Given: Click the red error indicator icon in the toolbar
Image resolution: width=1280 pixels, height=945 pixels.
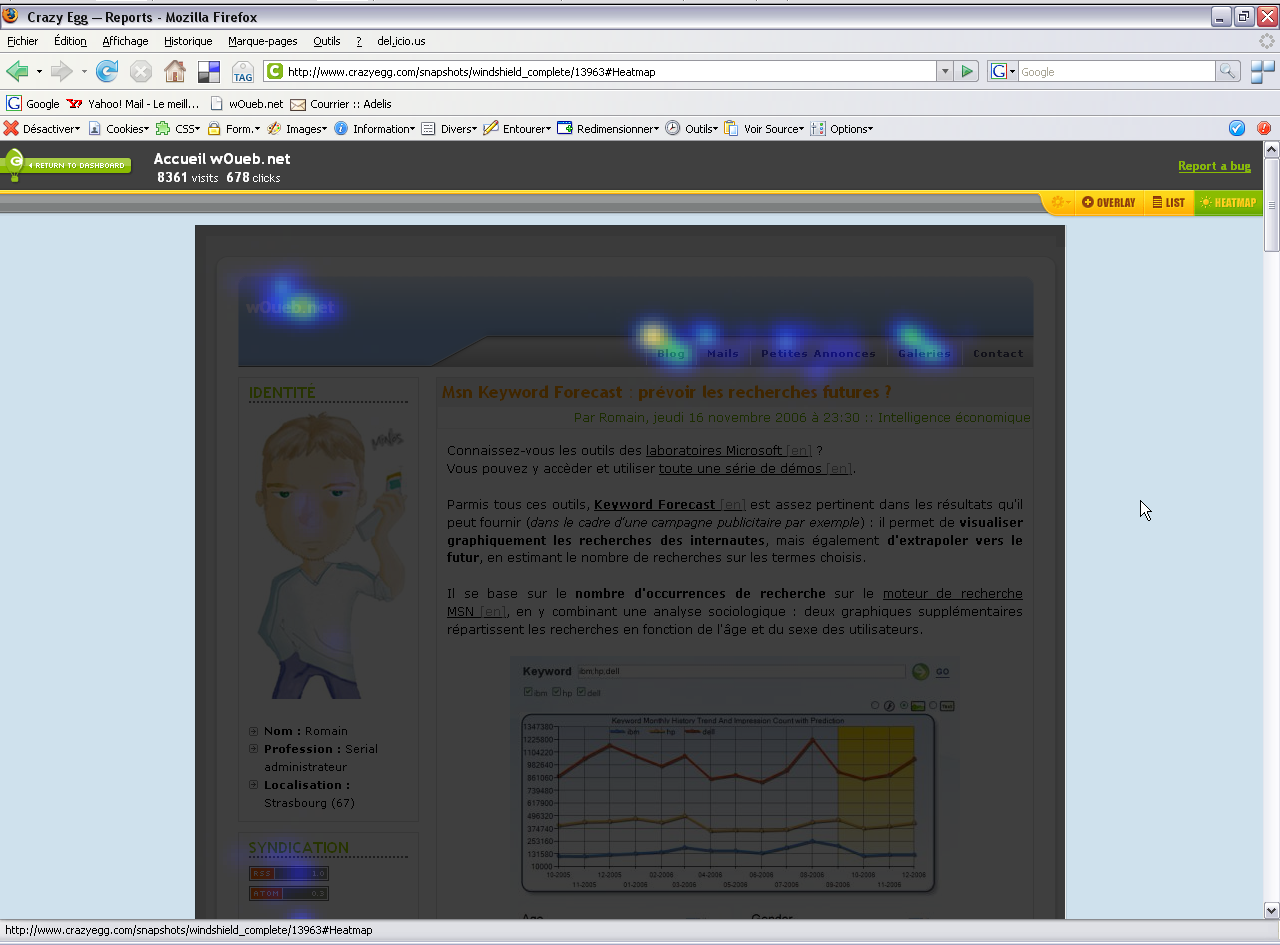Looking at the screenshot, I should [x=1264, y=128].
